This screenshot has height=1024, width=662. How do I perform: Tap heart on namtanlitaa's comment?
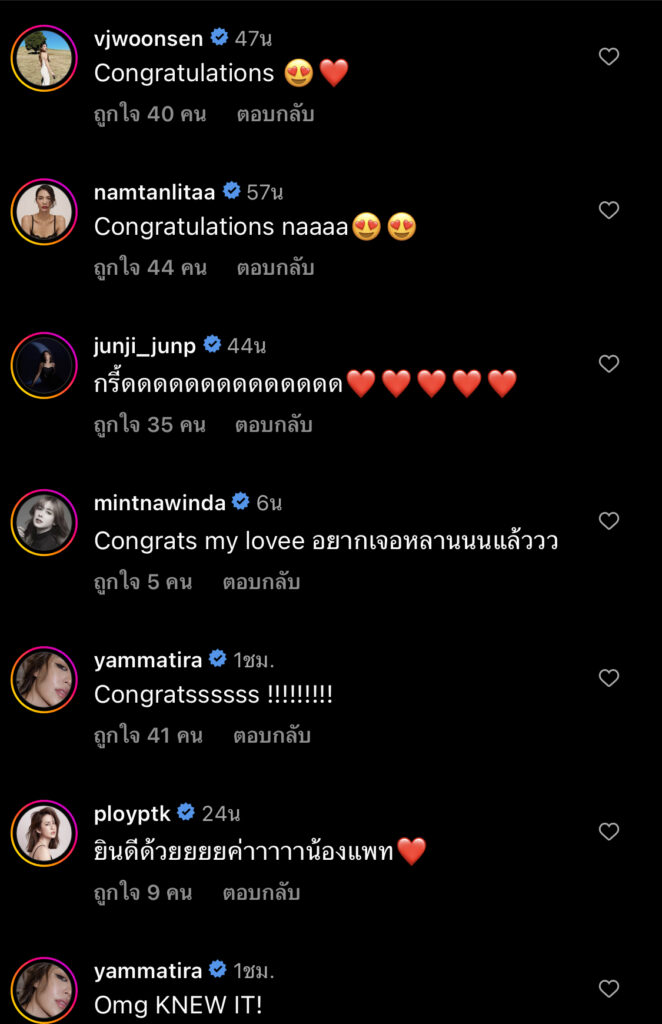tap(609, 210)
